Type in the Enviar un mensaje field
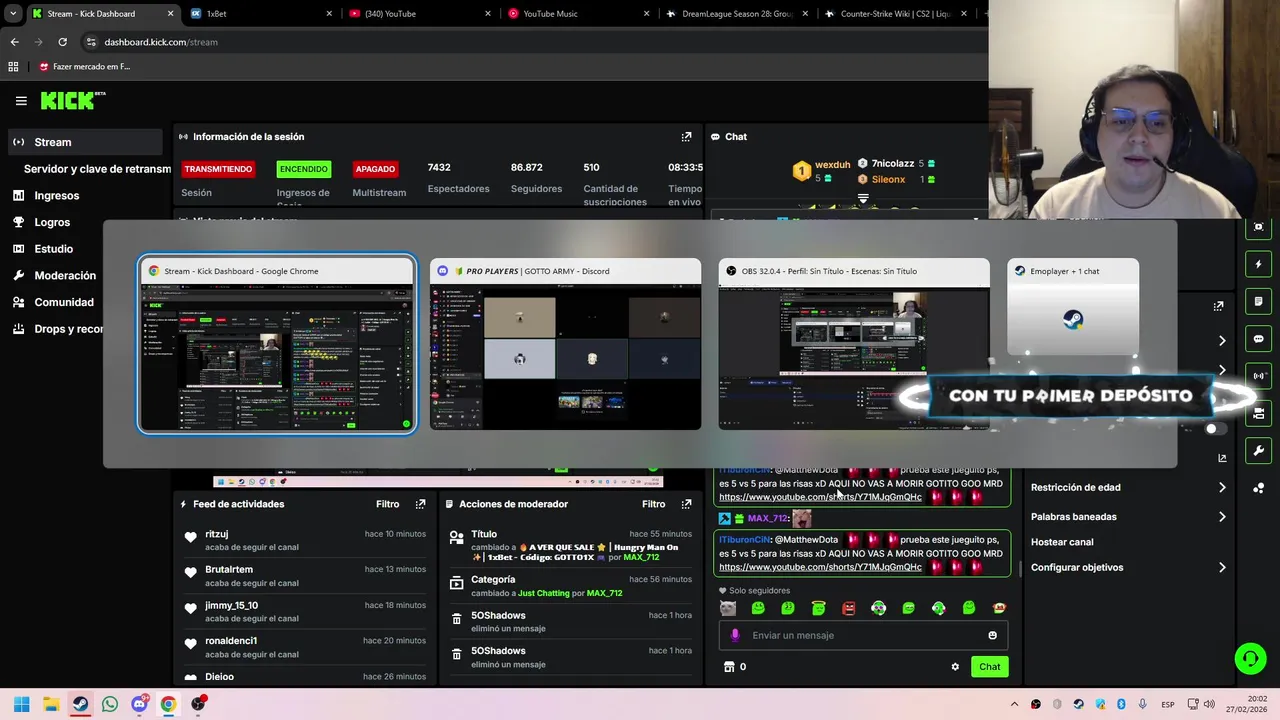Viewport: 1280px width, 720px height. tap(863, 635)
